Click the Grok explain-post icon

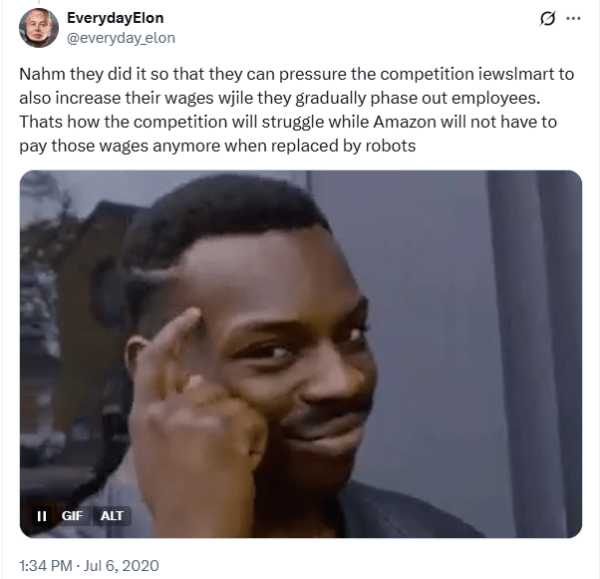tap(547, 18)
